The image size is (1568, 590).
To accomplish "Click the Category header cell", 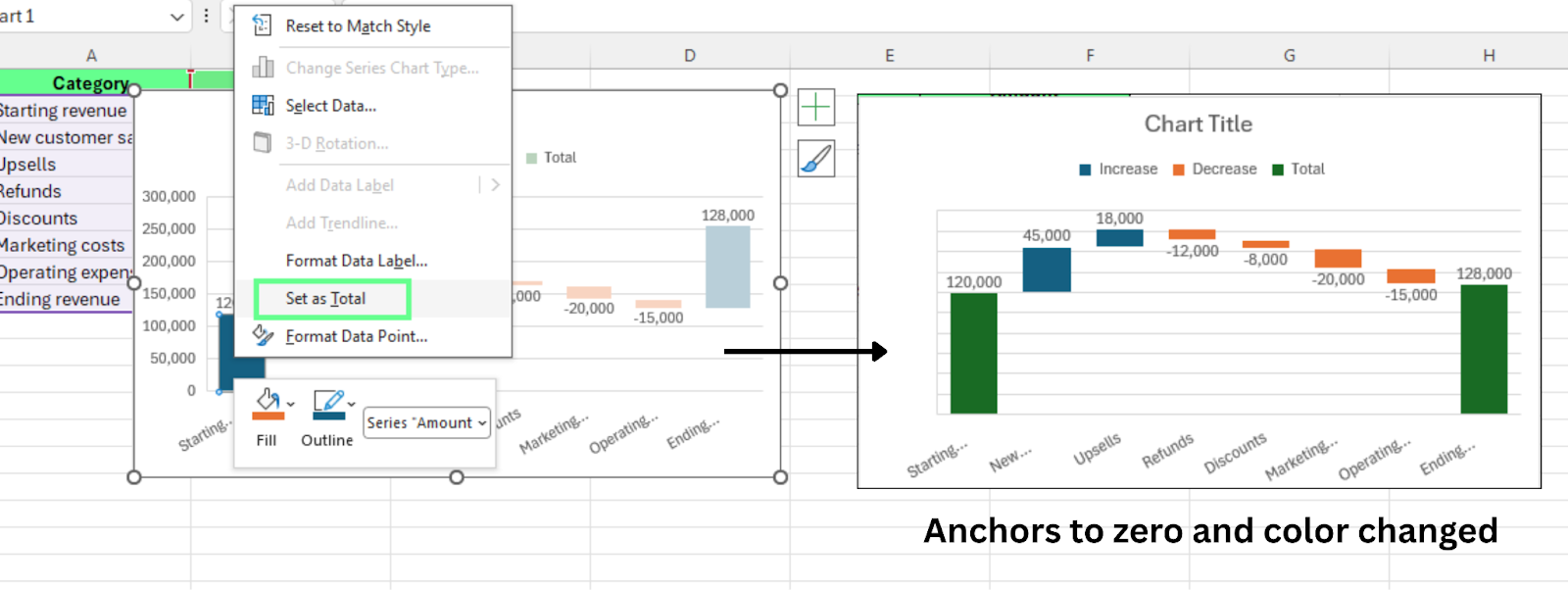I will [x=95, y=82].
